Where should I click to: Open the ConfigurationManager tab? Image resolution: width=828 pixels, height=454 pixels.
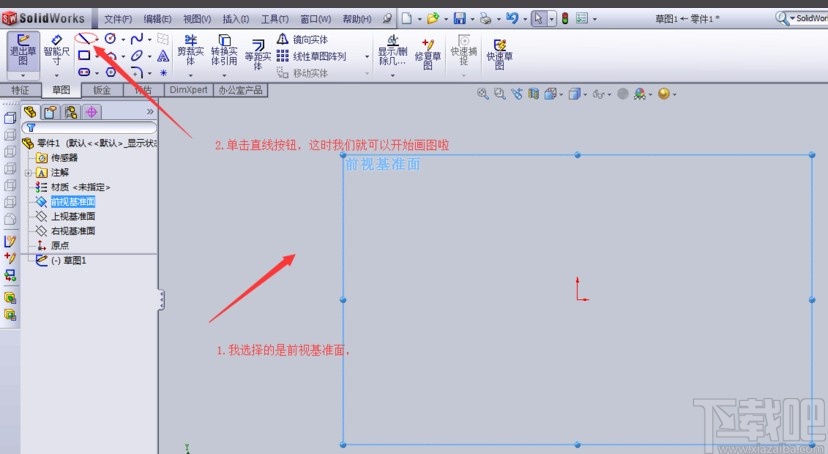coord(71,112)
